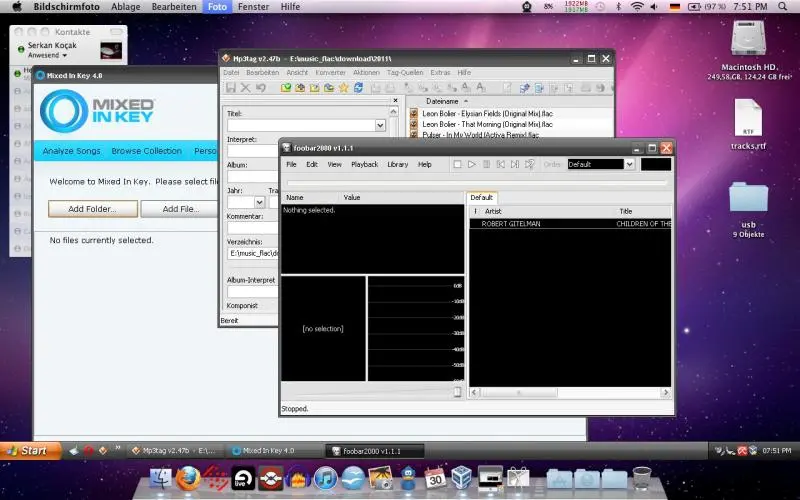This screenshot has height=500, width=800.
Task: Click the Undo icon in Mp3tag toolbar
Action: coord(261,88)
